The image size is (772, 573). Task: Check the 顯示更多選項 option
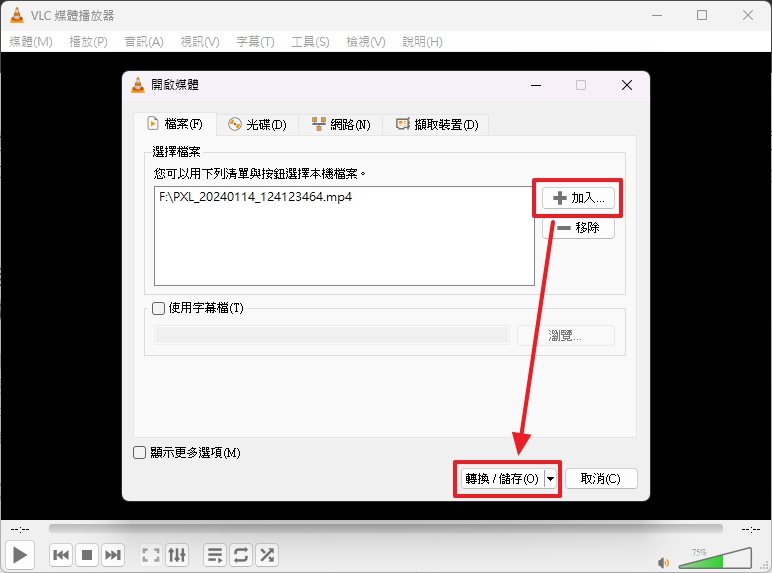click(x=140, y=453)
